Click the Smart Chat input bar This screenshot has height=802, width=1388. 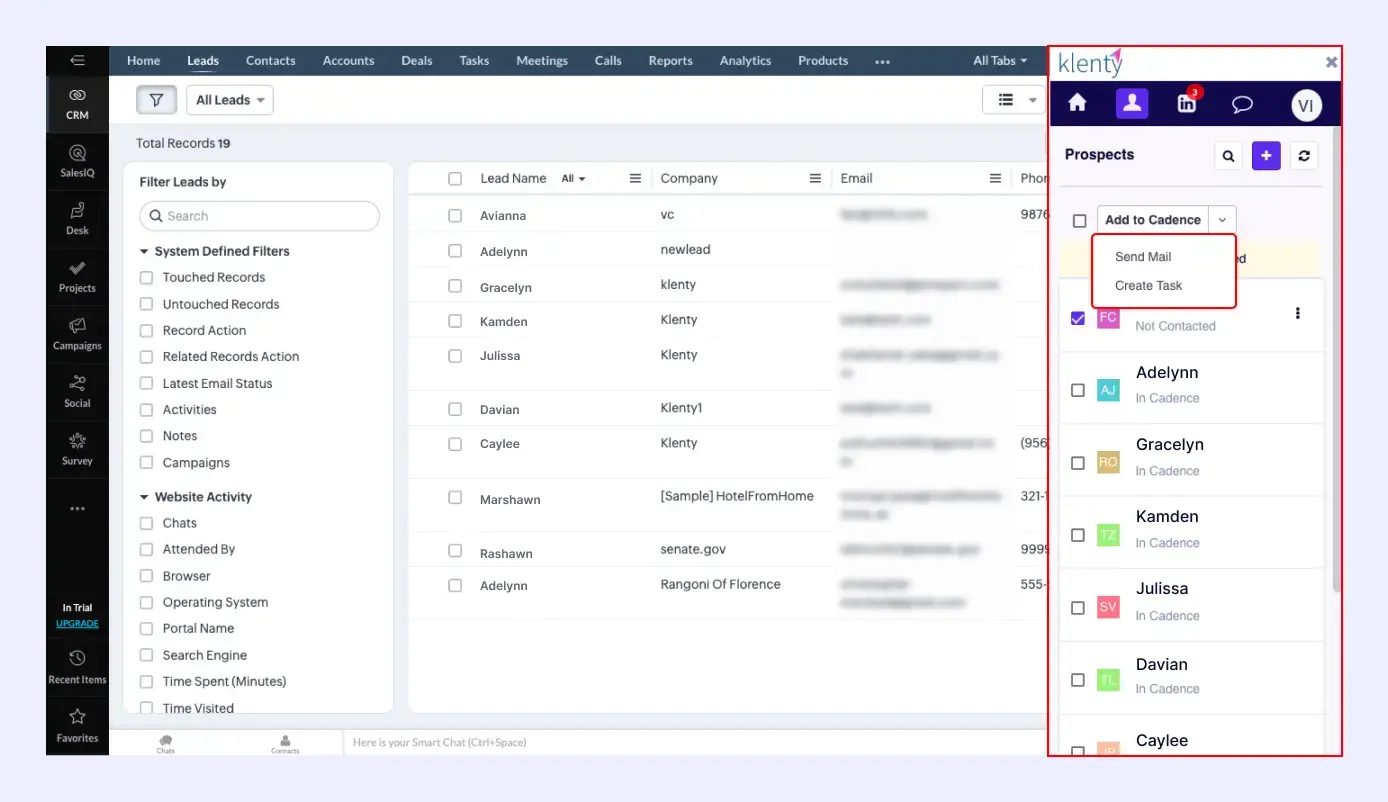point(694,743)
